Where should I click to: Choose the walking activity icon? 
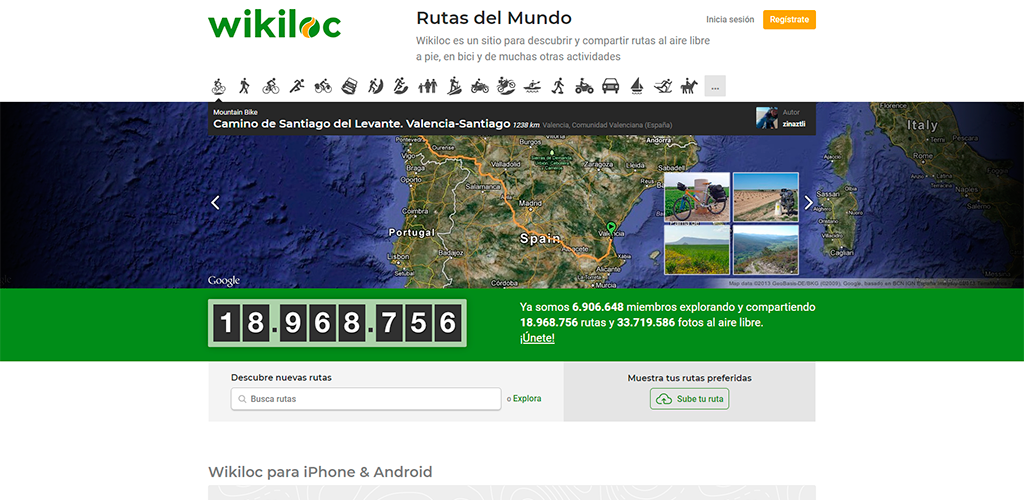558,86
